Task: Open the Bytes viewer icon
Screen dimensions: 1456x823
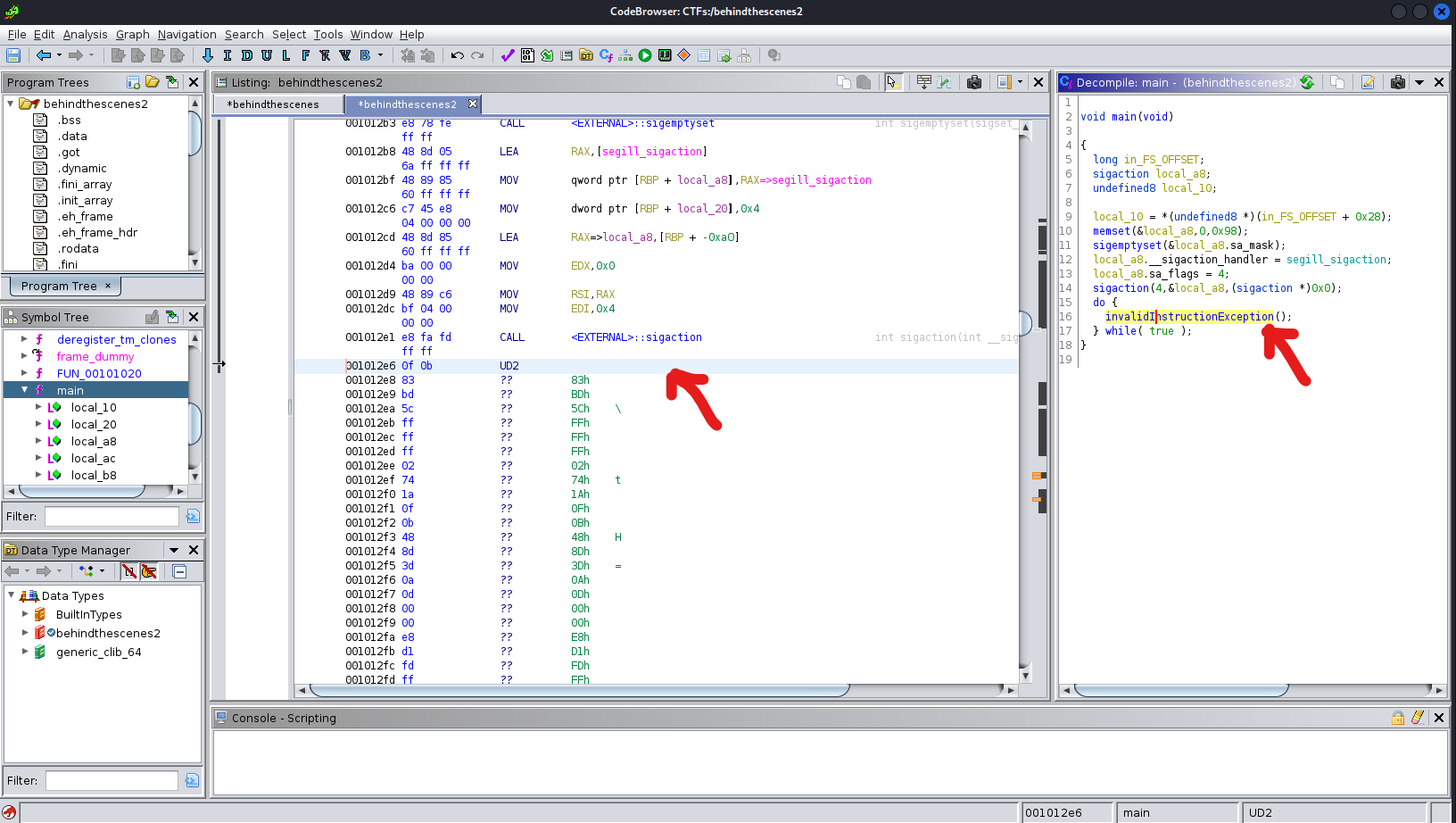Action: pyautogui.click(x=527, y=55)
